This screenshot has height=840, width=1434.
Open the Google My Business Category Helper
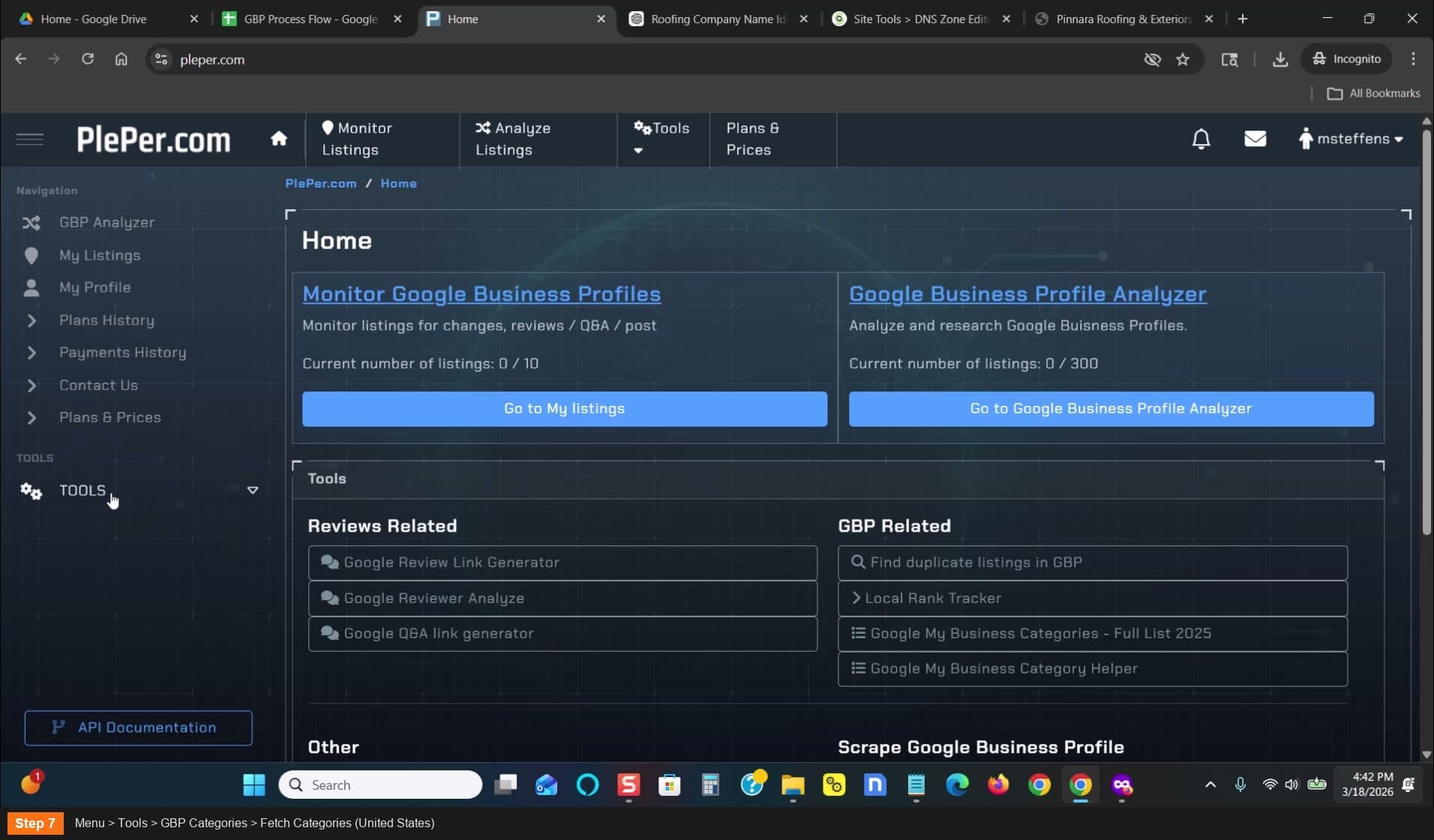click(1093, 669)
